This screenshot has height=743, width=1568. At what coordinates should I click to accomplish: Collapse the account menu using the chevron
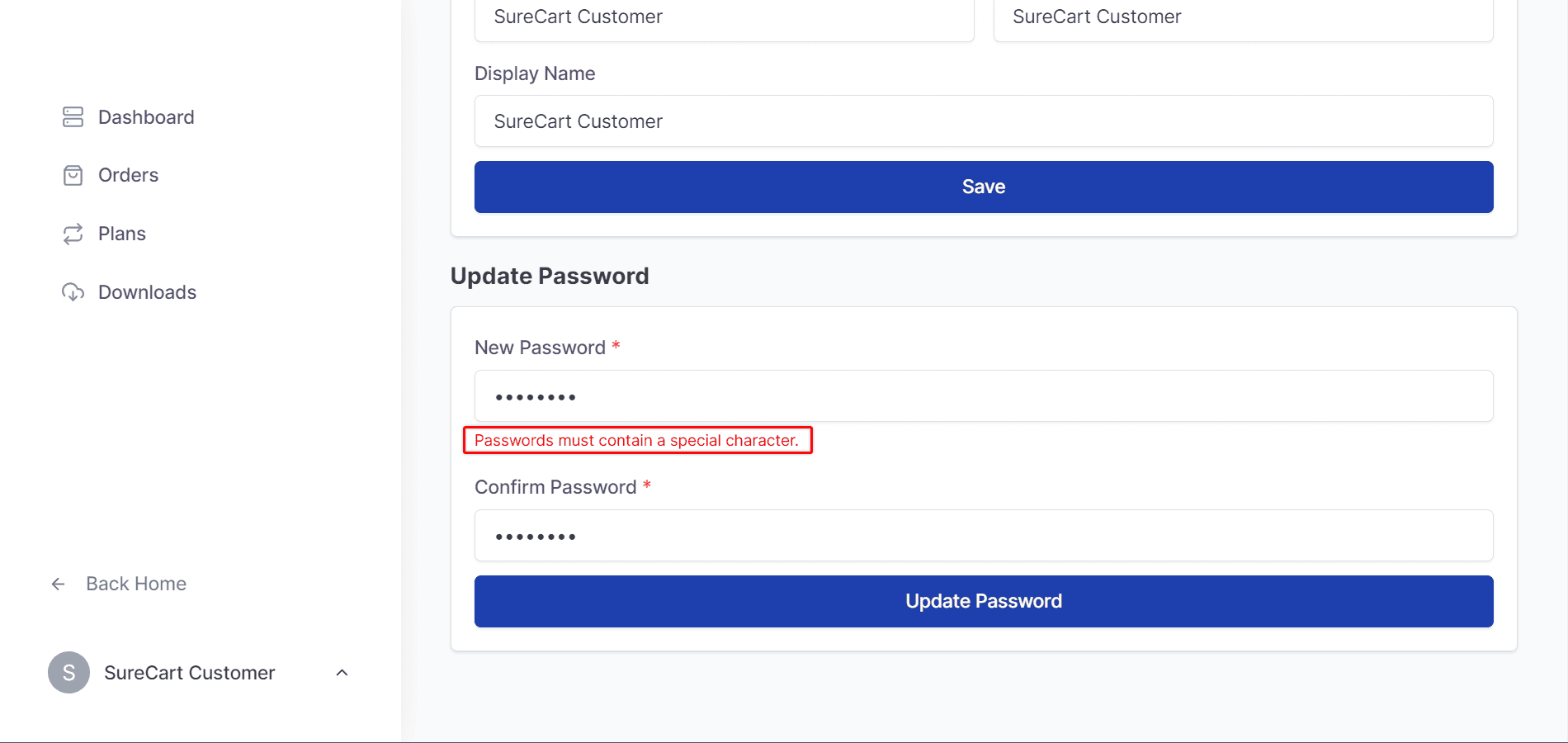coord(342,672)
